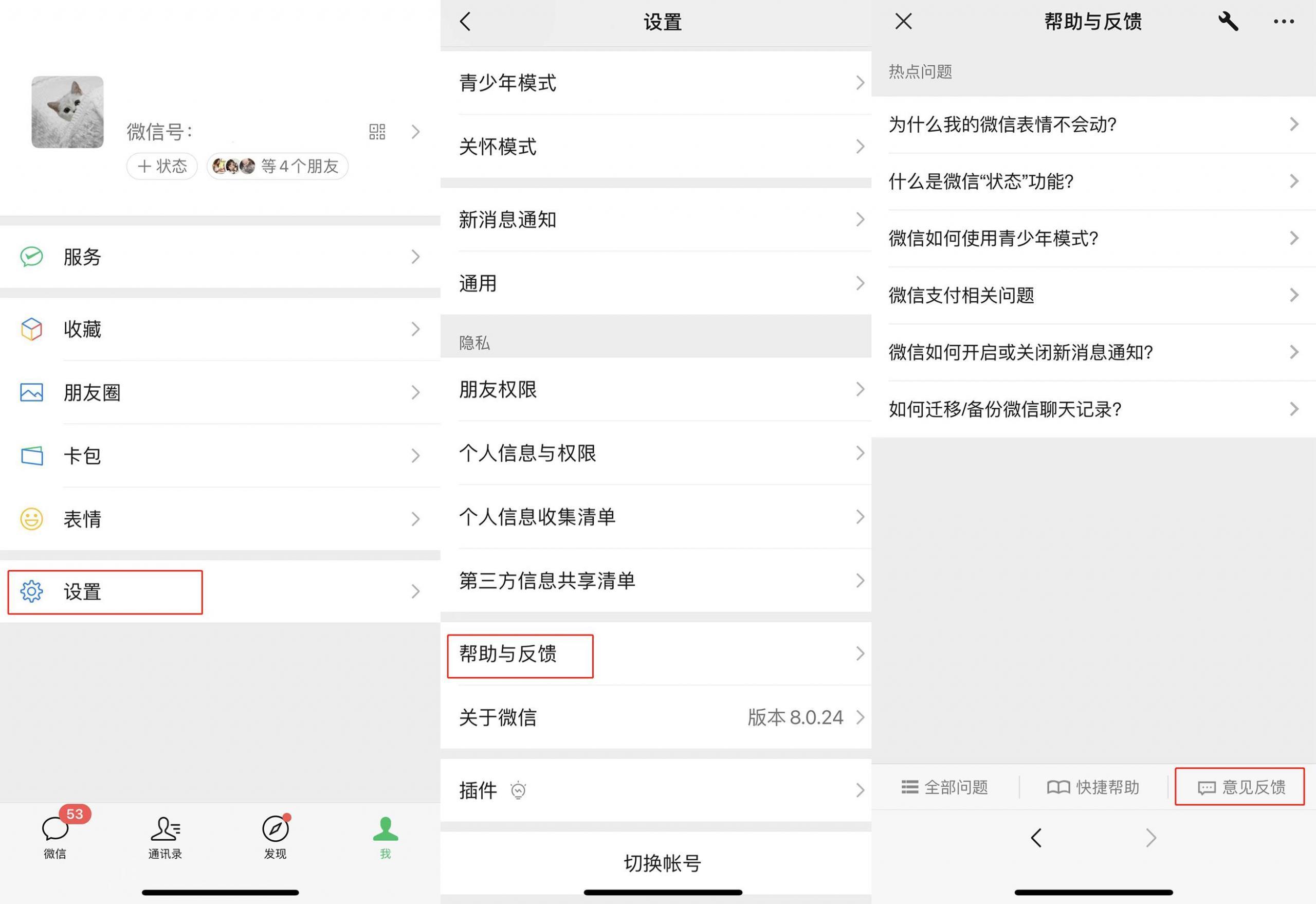Open the 朋友圈 moments picture icon

[x=32, y=392]
